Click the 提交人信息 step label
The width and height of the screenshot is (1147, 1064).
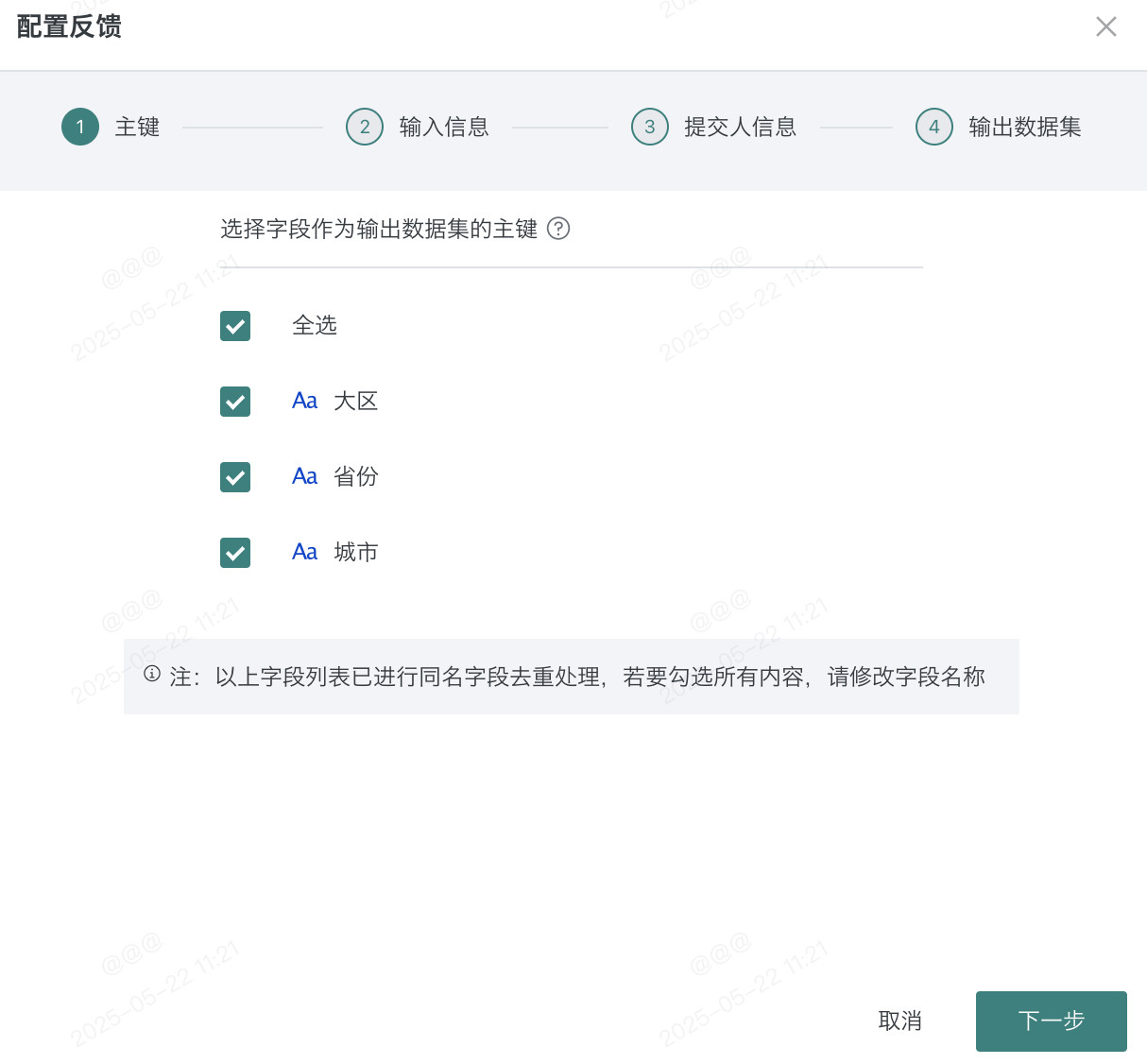tap(741, 127)
